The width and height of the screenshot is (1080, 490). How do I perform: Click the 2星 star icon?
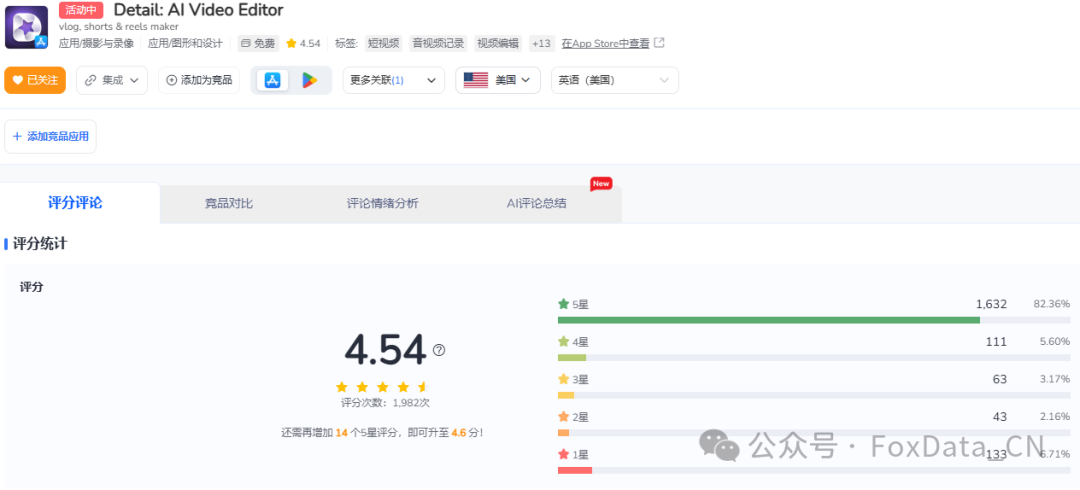563,417
